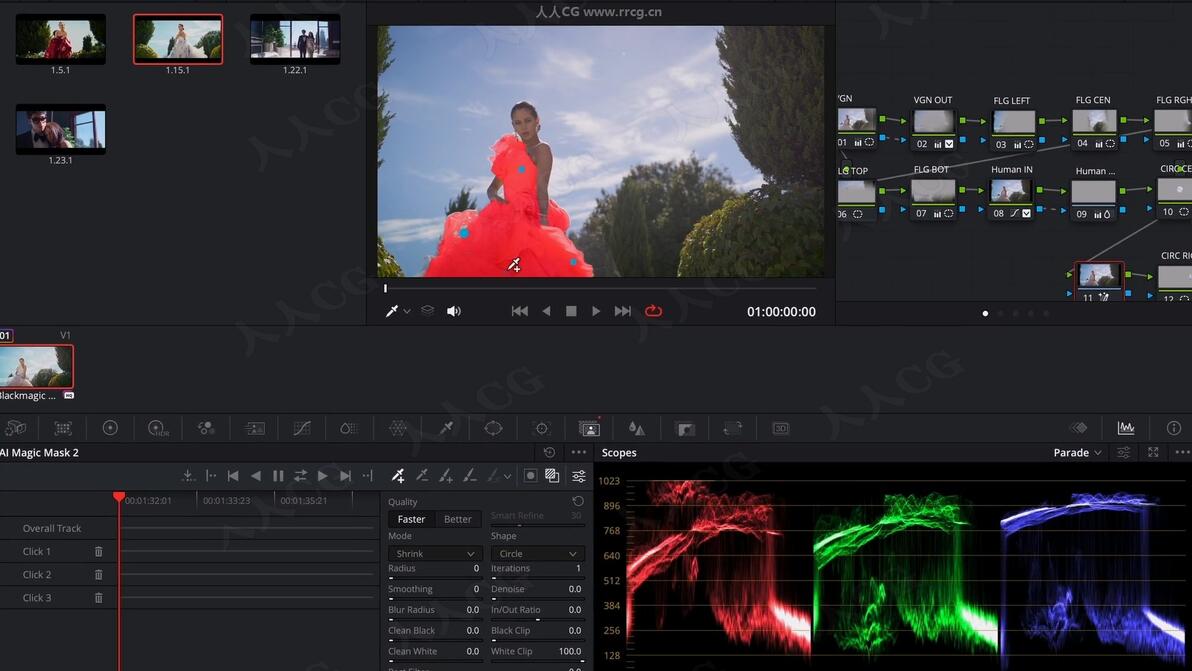Select the add stroke tool
The height and width of the screenshot is (671, 1192).
(x=398, y=476)
